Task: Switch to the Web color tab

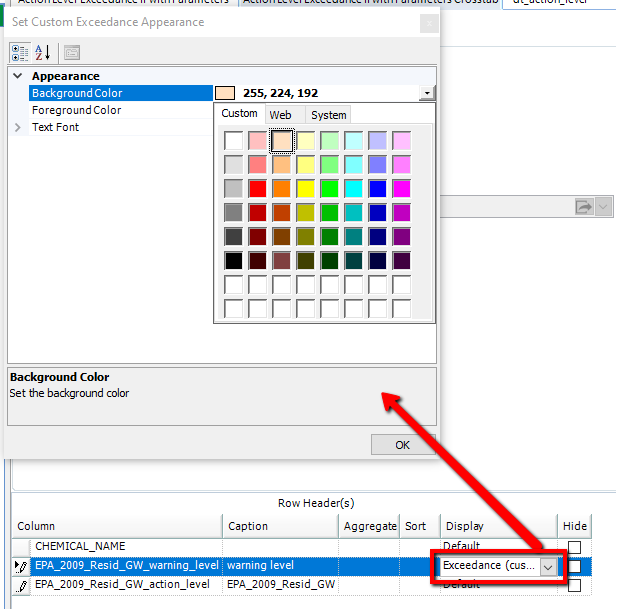Action: [x=280, y=115]
